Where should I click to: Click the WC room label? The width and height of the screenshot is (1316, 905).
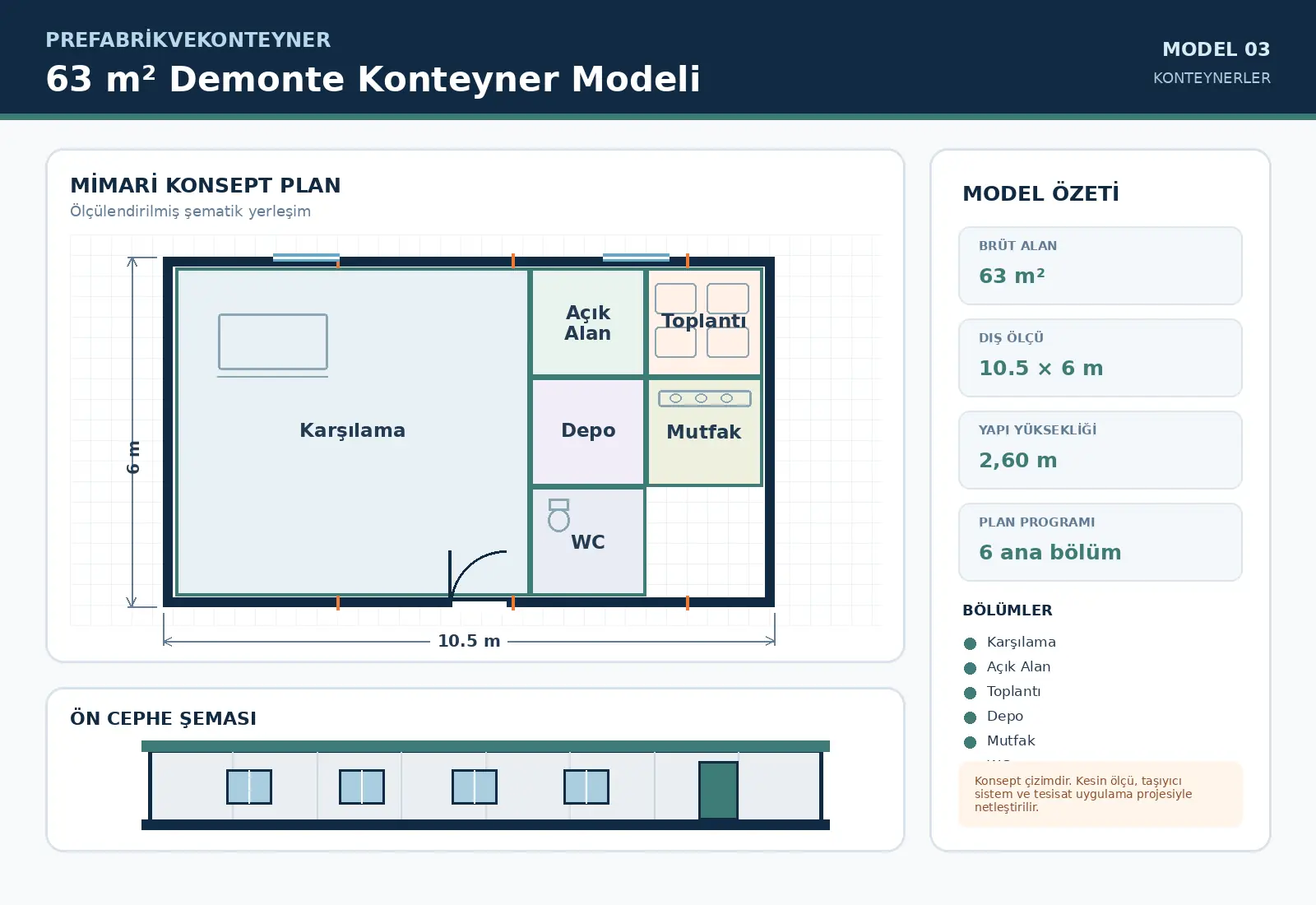point(588,542)
